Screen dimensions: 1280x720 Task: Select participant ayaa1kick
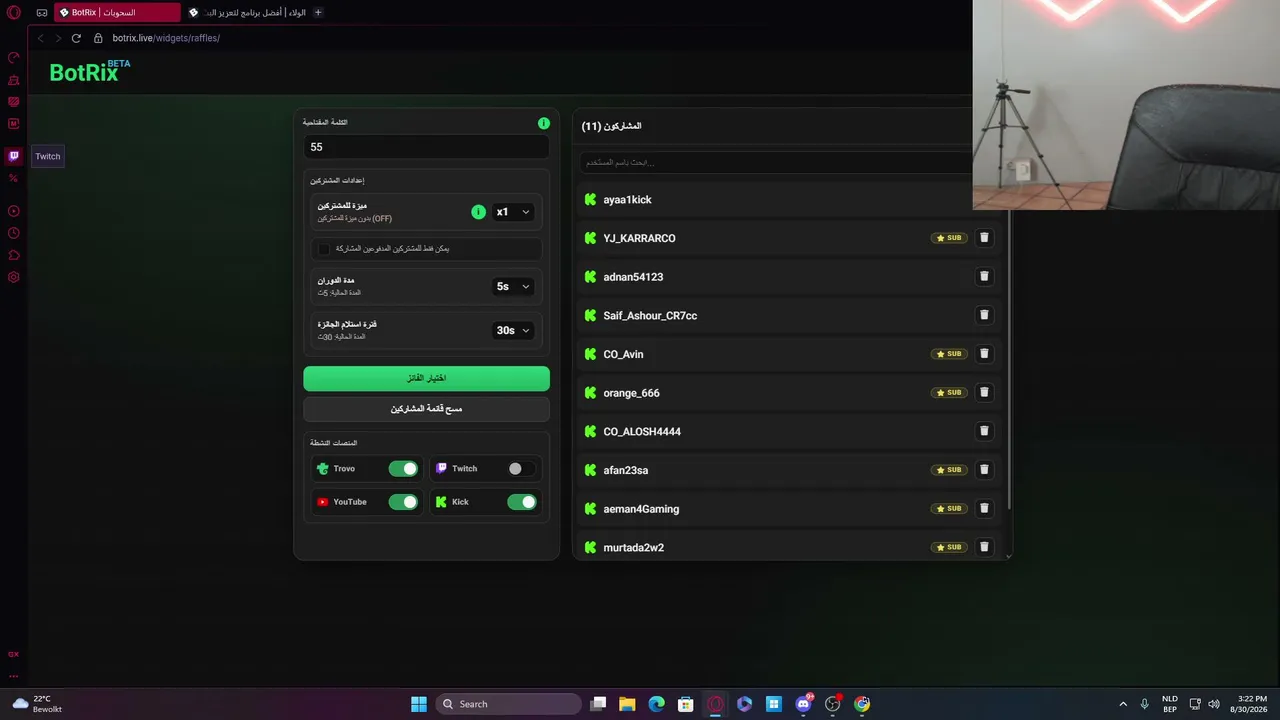pos(627,200)
